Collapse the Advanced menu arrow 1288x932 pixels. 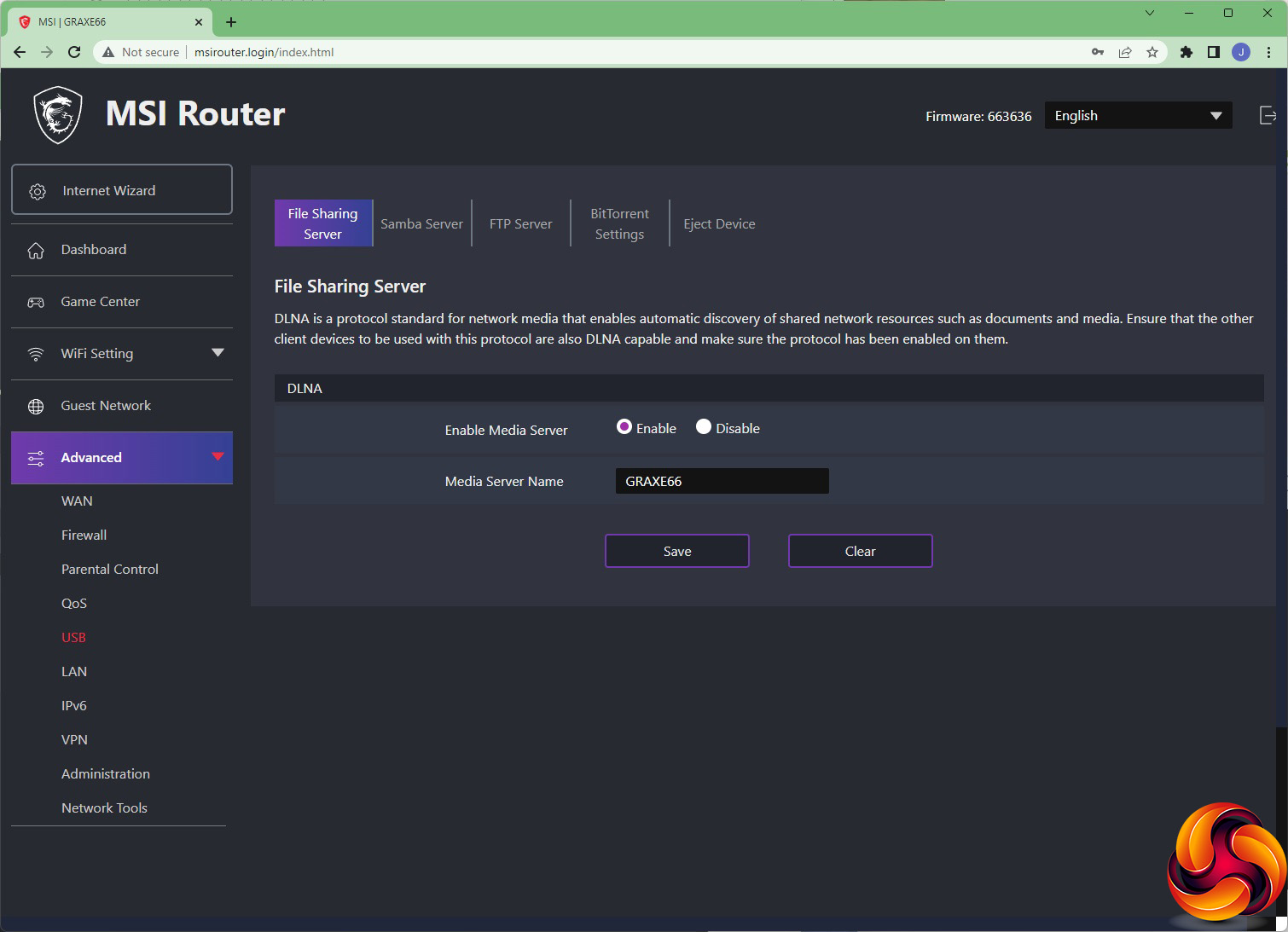218,457
